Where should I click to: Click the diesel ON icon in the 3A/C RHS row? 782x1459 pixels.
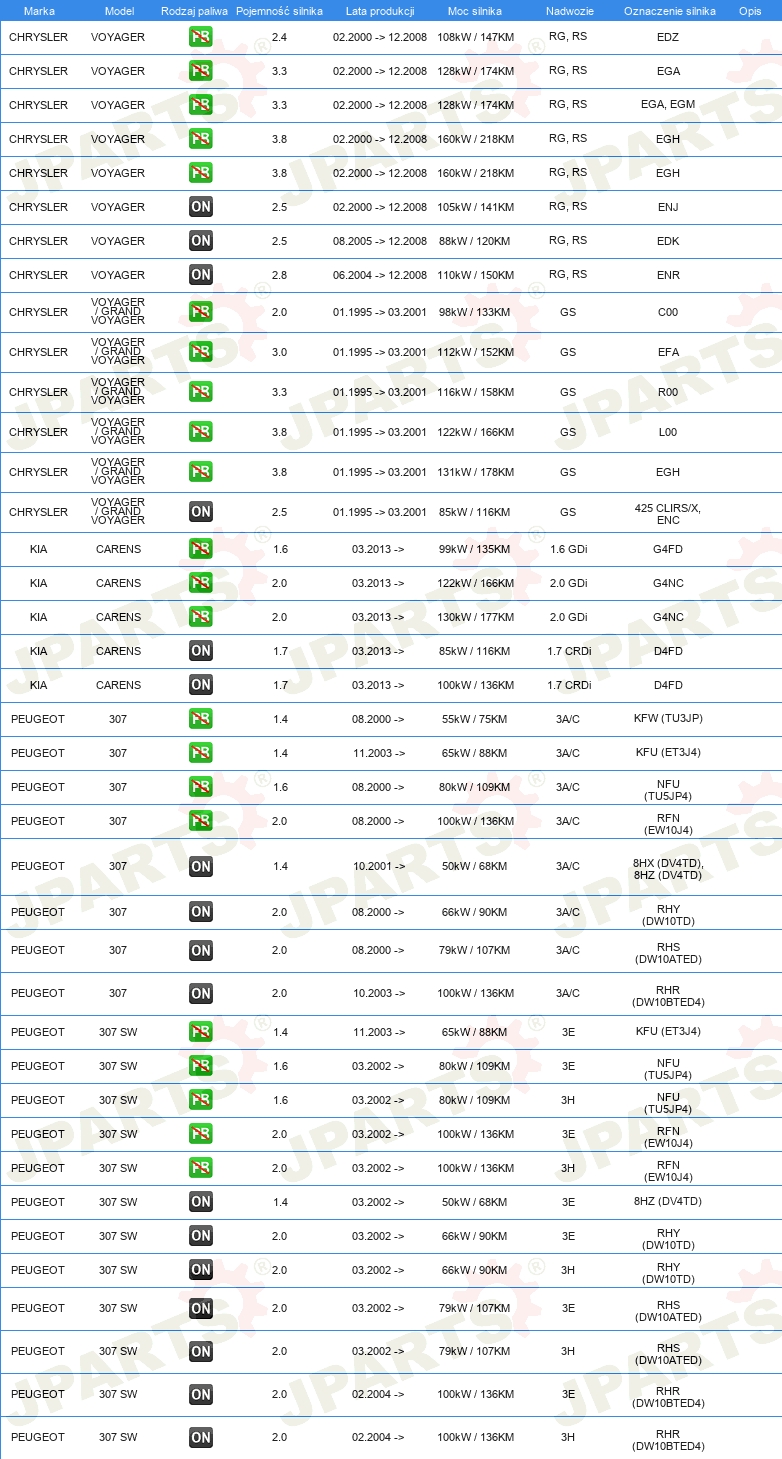[201, 950]
